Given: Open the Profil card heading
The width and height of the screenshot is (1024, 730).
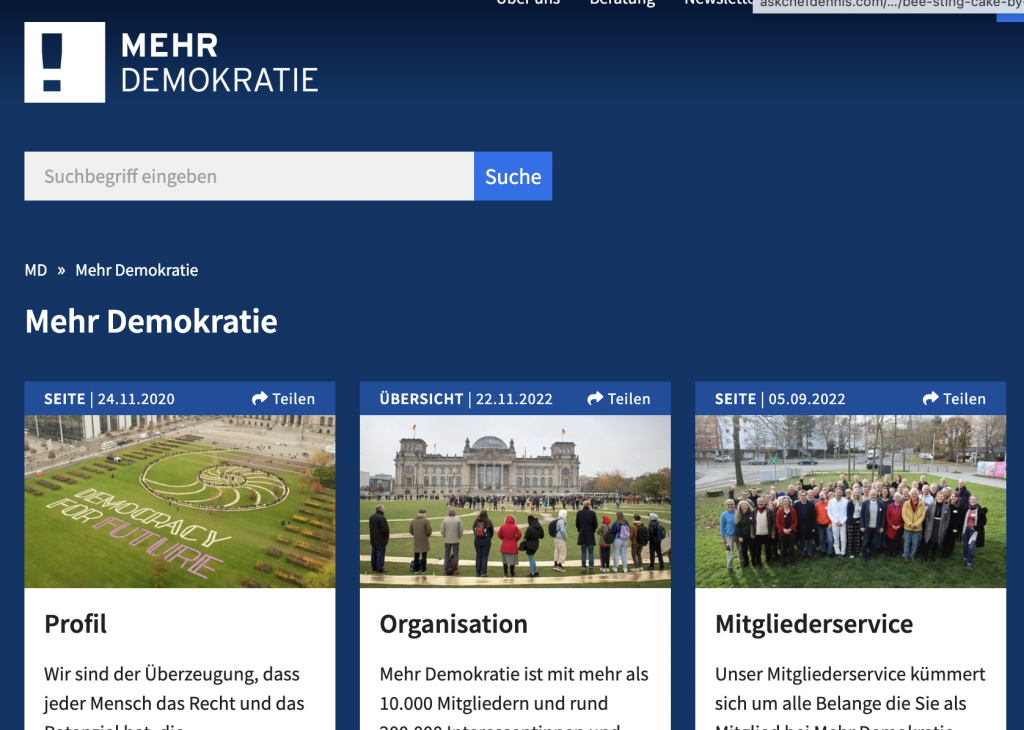Looking at the screenshot, I should coord(76,624).
